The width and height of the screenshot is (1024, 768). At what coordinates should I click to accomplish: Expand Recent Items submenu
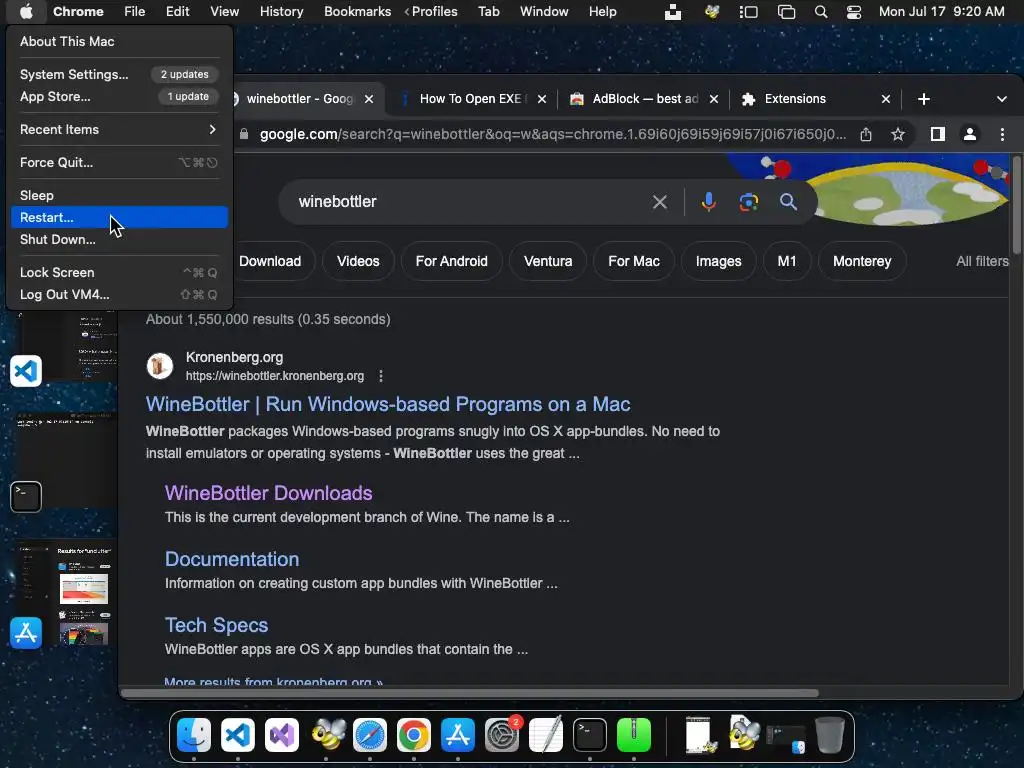click(119, 129)
